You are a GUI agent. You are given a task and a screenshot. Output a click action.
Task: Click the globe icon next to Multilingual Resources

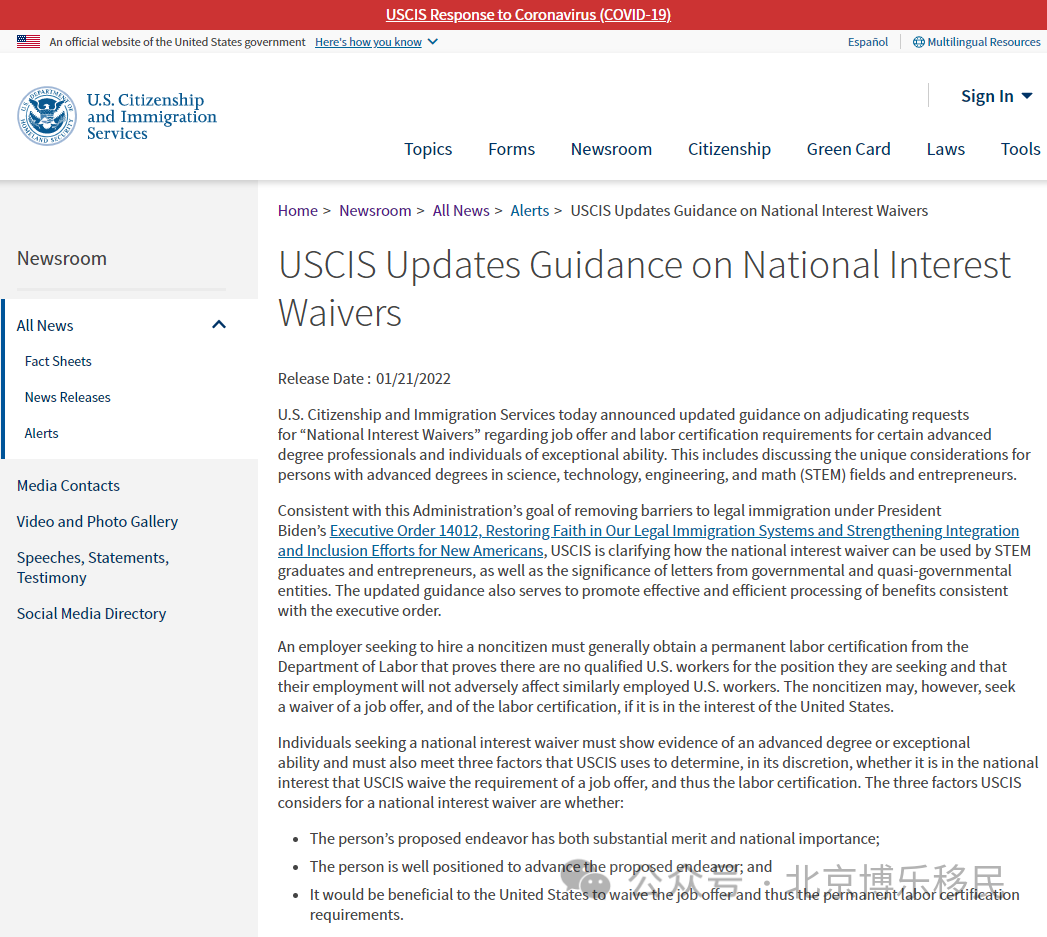[x=919, y=42]
